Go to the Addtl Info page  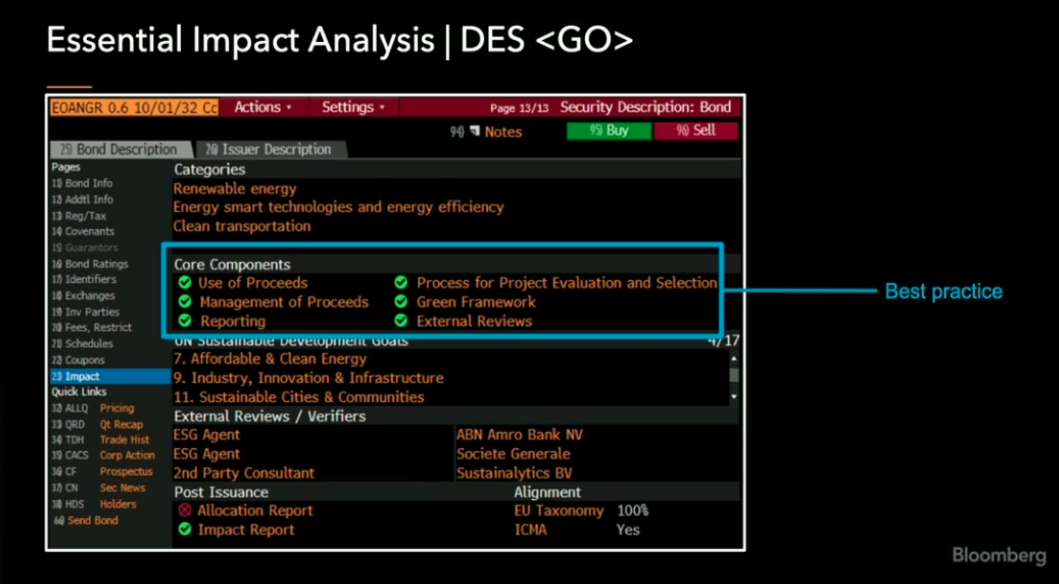[x=82, y=200]
